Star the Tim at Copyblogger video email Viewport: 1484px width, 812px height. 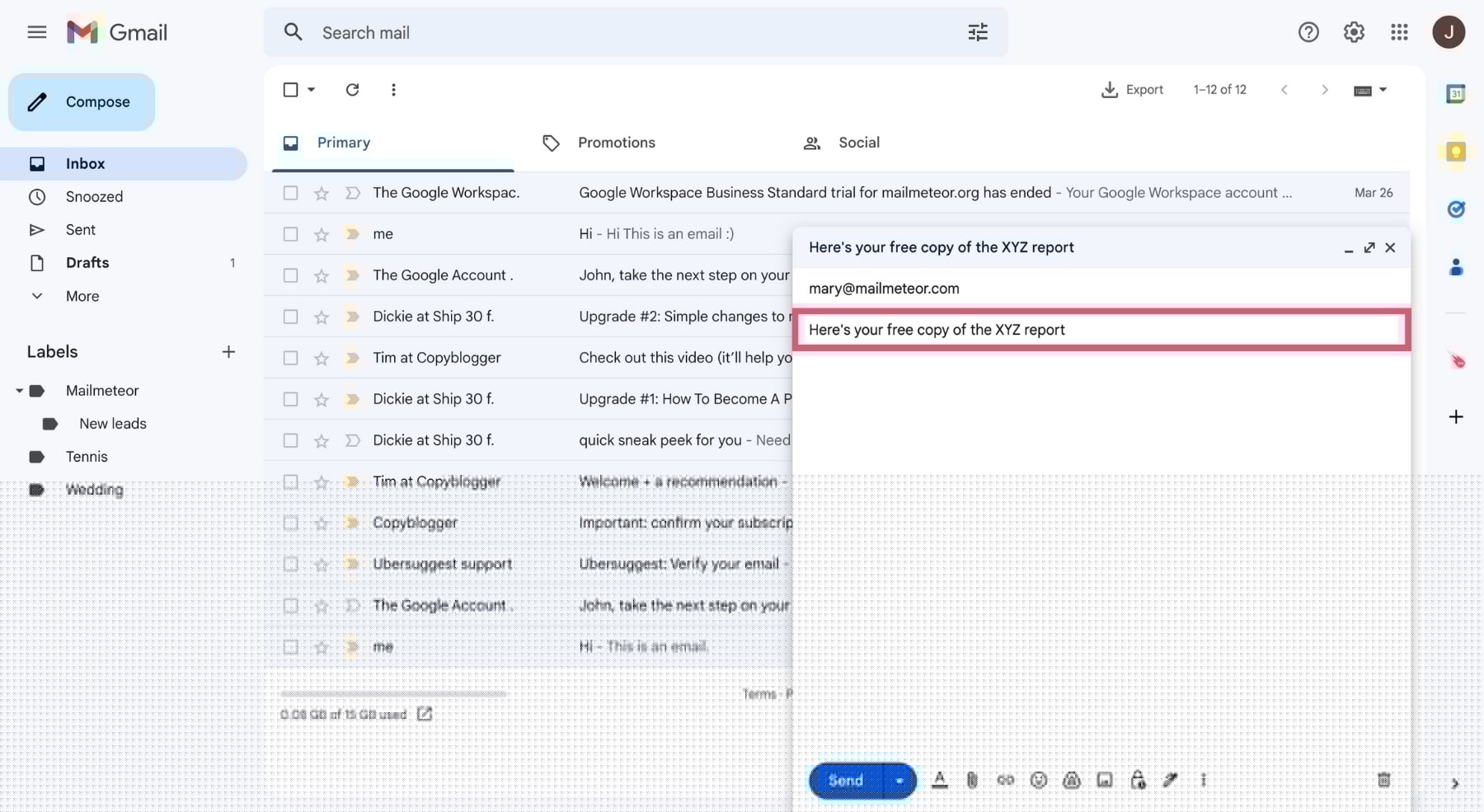coord(322,359)
